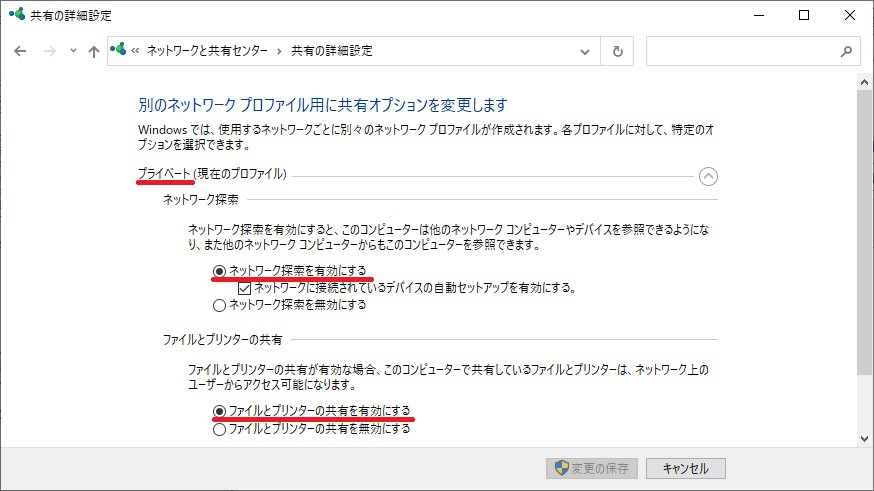Viewport: 874px width, 491px height.
Task: Toggle the 自動セットアップ checkbox for connected devices
Action: pos(244,288)
